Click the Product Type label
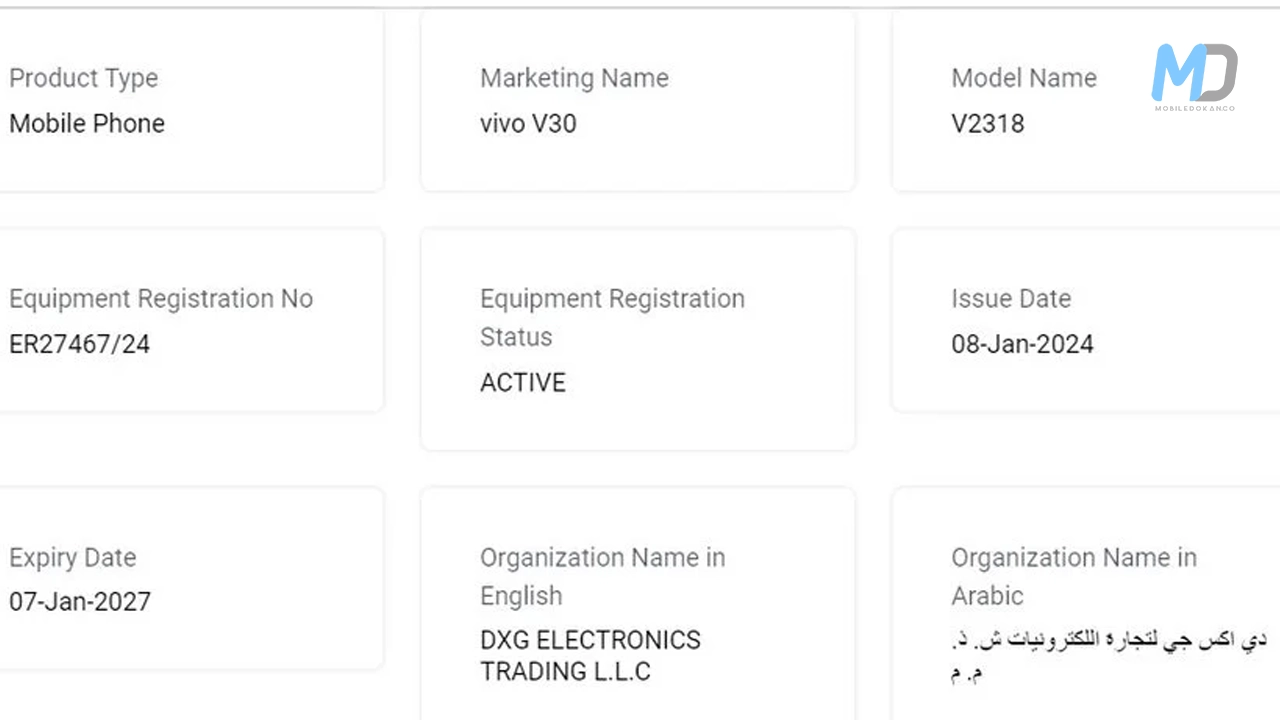 (x=84, y=78)
